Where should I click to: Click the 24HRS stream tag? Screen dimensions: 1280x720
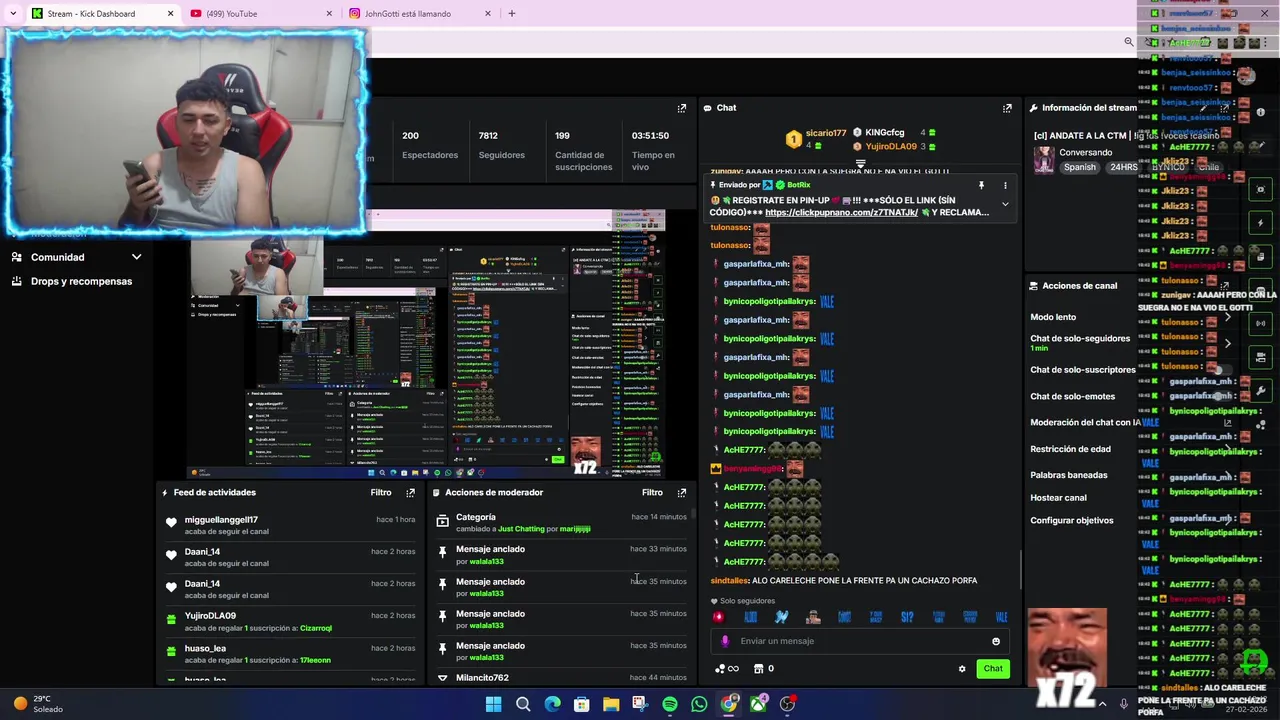pos(1122,167)
